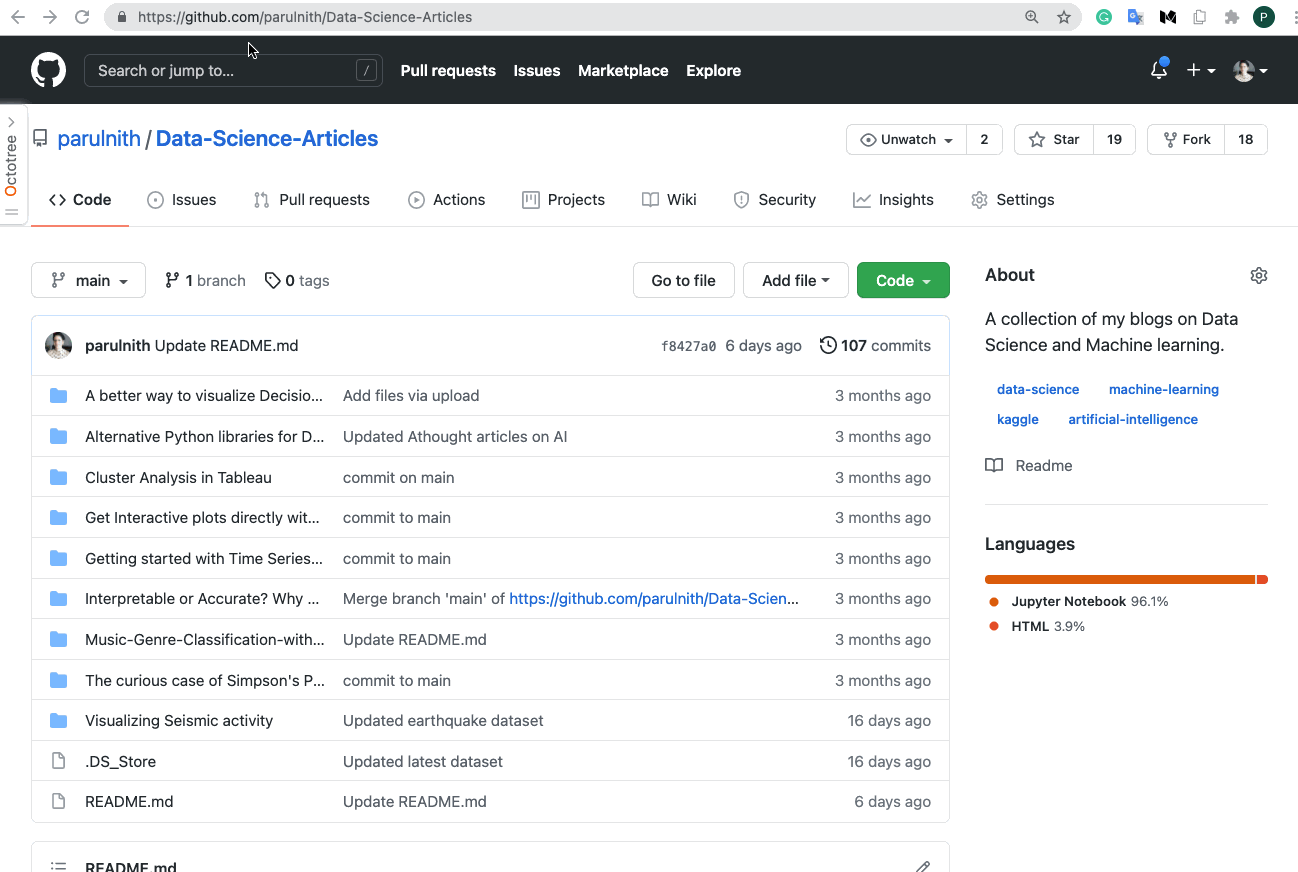Image resolution: width=1298 pixels, height=872 pixels.
Task: Toggle Star on this repository
Action: pyautogui.click(x=1054, y=140)
